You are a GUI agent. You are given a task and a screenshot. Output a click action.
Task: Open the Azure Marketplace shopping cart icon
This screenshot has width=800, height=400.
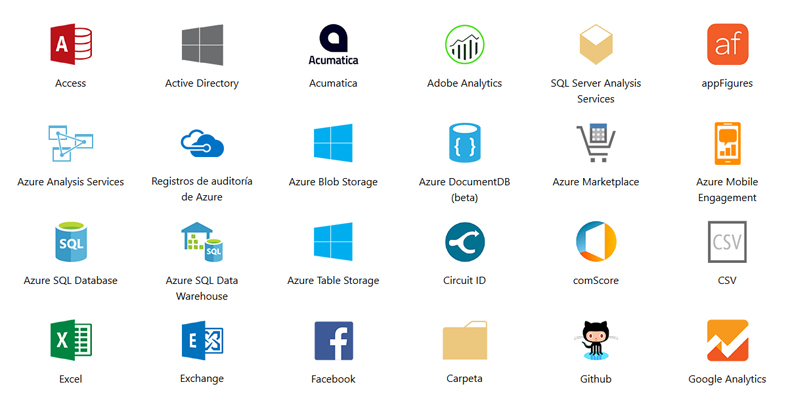(595, 143)
